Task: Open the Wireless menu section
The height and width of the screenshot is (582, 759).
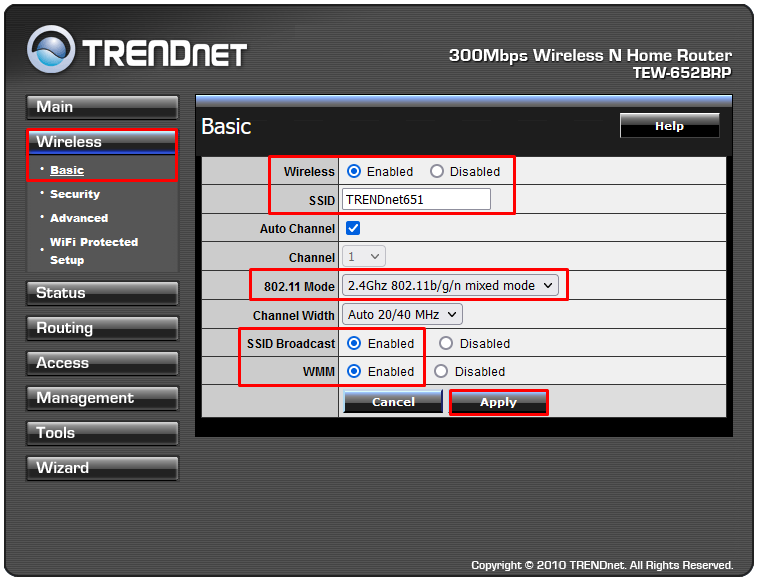Action: coord(102,142)
